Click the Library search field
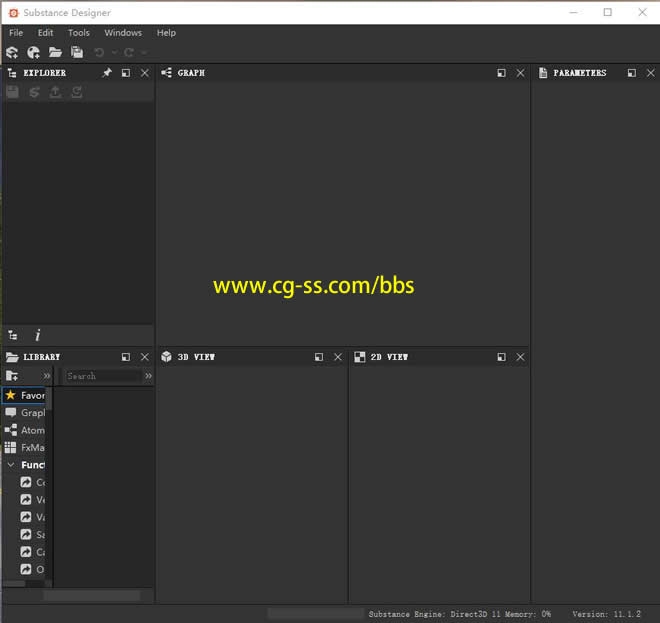 (102, 376)
